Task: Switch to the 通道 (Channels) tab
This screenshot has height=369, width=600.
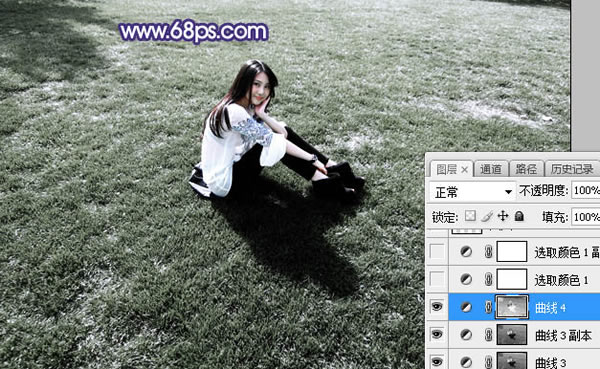Action: click(491, 169)
